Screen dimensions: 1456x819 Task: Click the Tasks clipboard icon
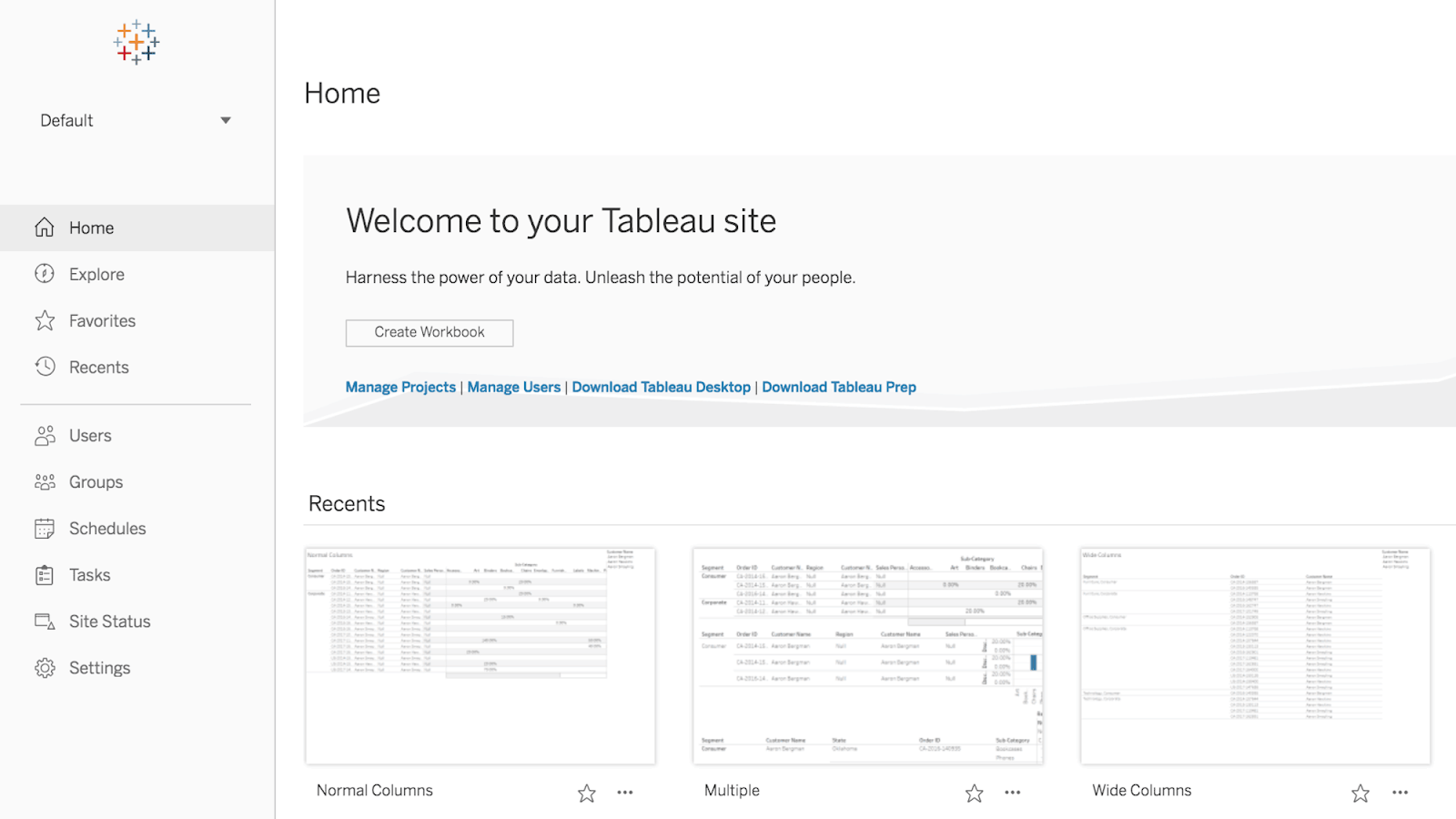(x=45, y=575)
